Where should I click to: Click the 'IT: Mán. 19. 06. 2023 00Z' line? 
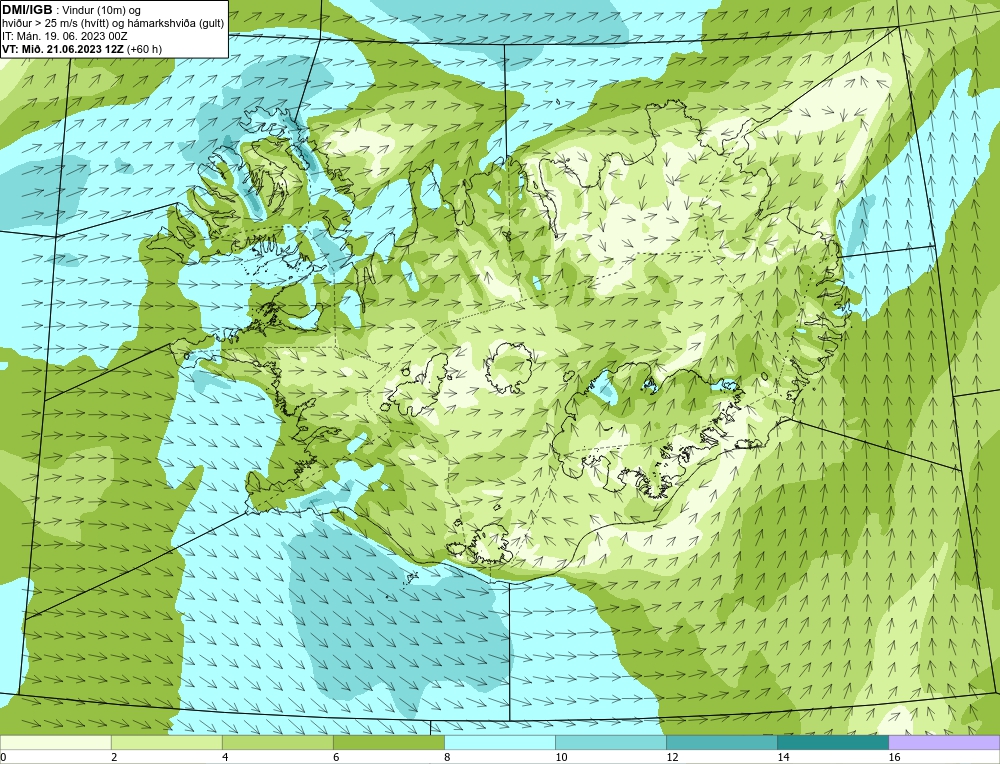(x=65, y=36)
